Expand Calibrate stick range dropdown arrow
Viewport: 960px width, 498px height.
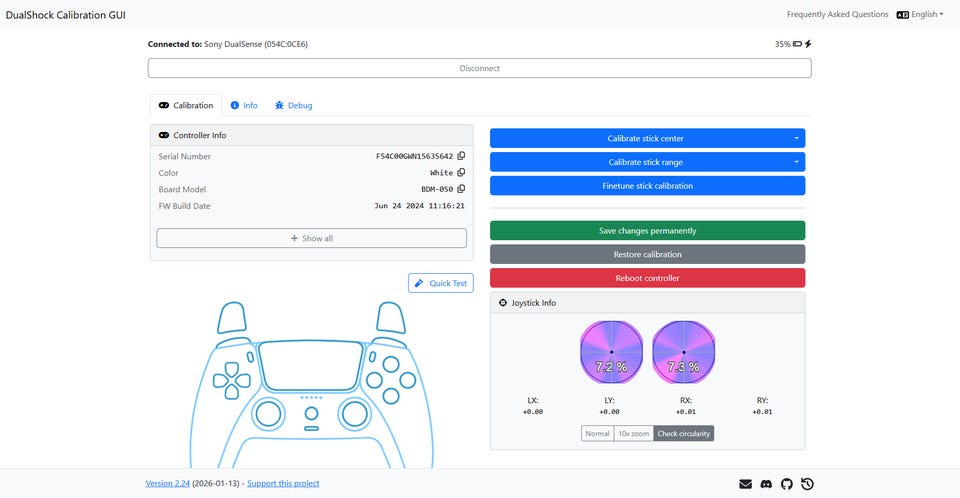(x=796, y=162)
